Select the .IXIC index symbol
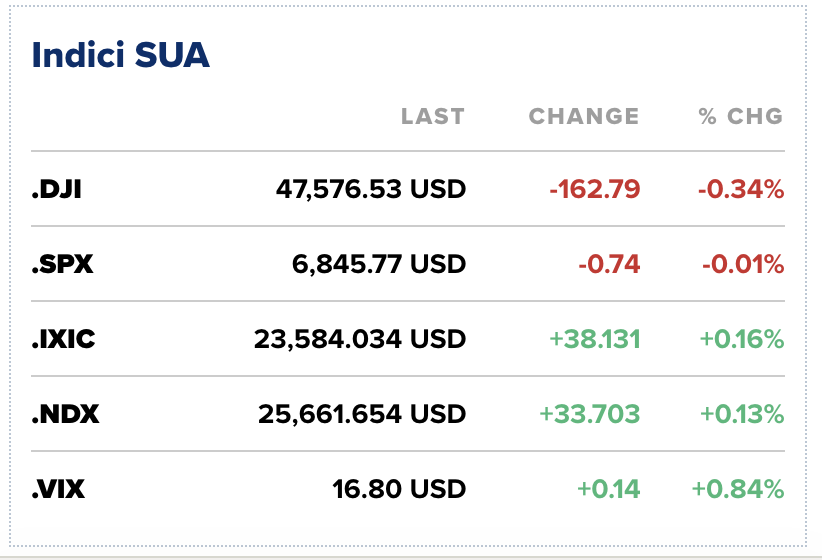Image resolution: width=822 pixels, height=560 pixels. pos(63,339)
